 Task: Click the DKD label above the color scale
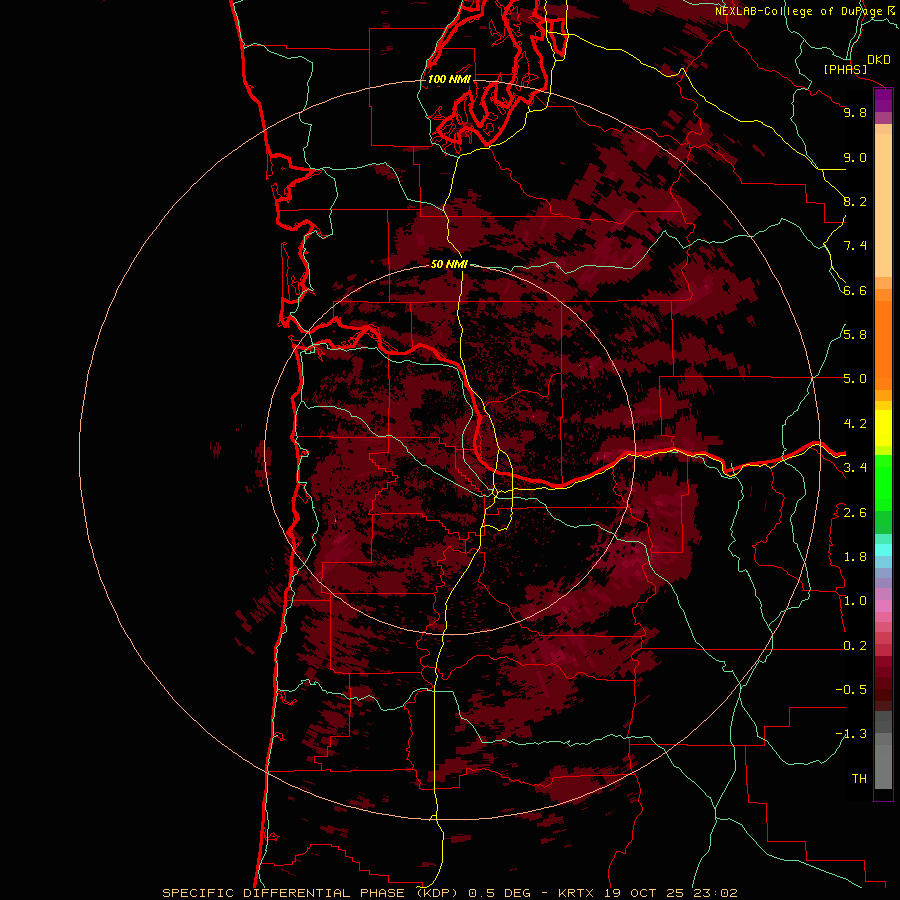click(x=879, y=59)
